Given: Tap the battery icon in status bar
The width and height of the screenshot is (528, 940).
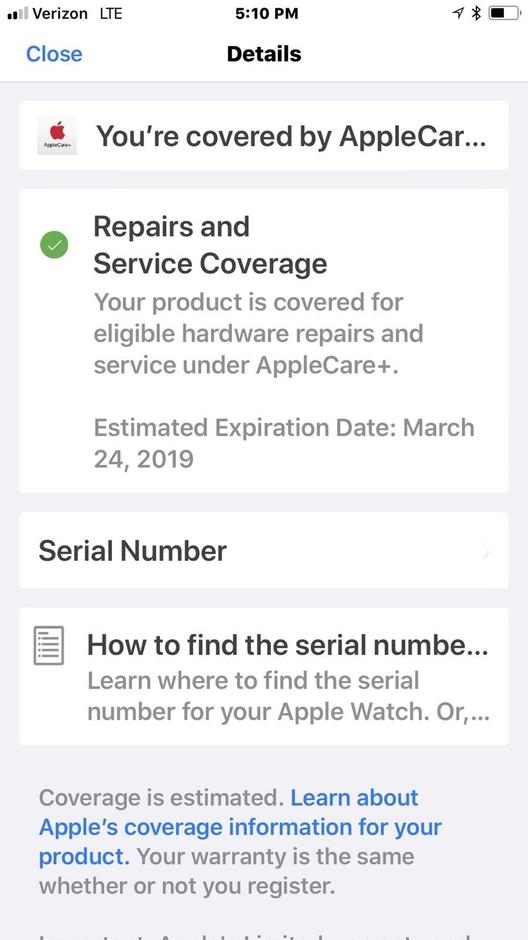Looking at the screenshot, I should click(x=503, y=13).
